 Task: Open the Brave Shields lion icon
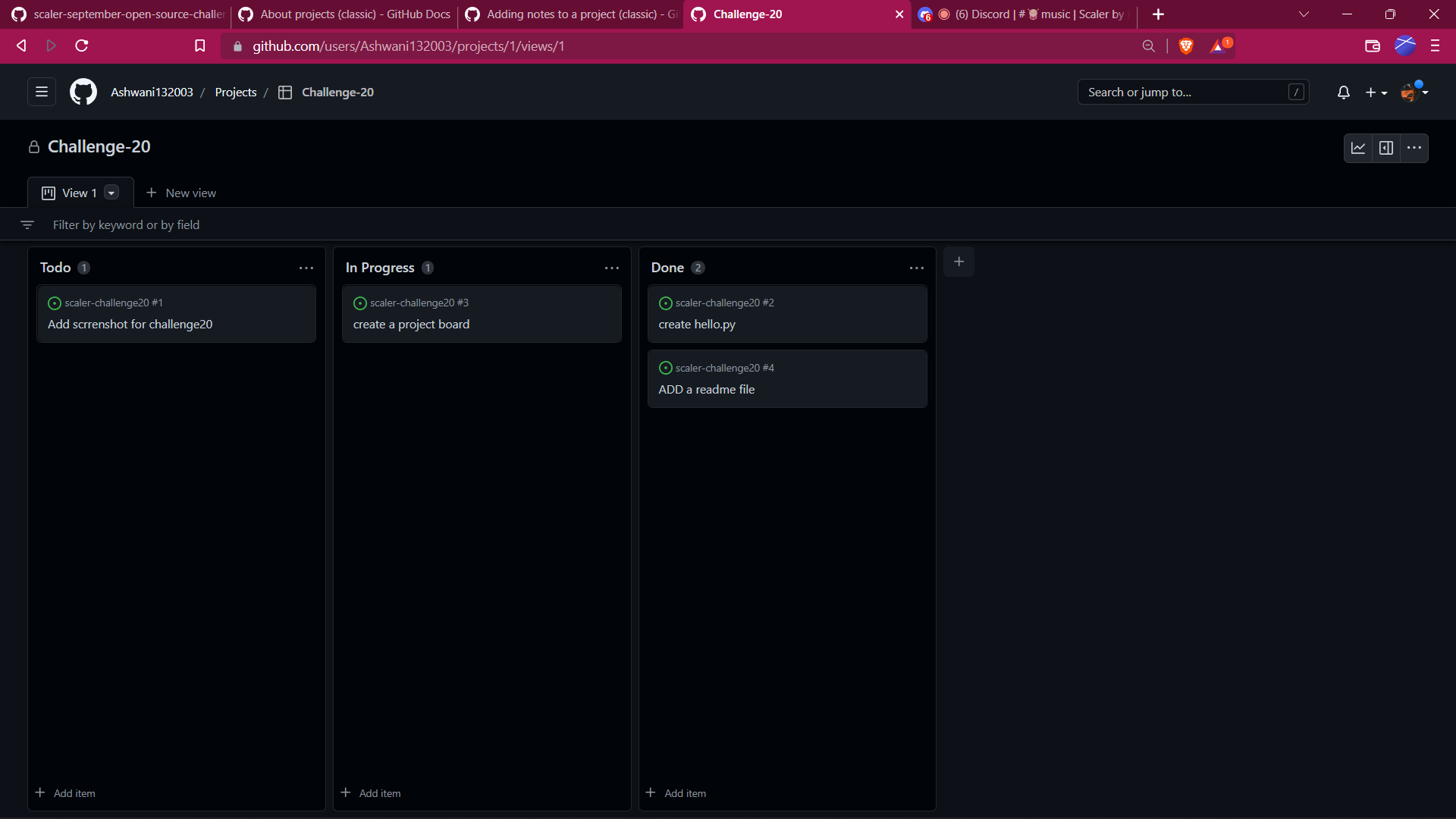point(1186,46)
